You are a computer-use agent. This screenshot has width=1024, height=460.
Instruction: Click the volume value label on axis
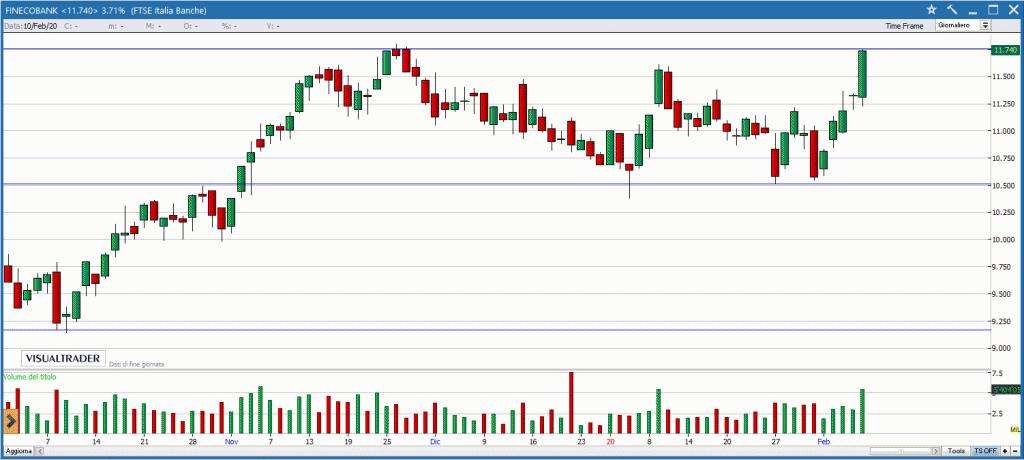[x=1006, y=390]
